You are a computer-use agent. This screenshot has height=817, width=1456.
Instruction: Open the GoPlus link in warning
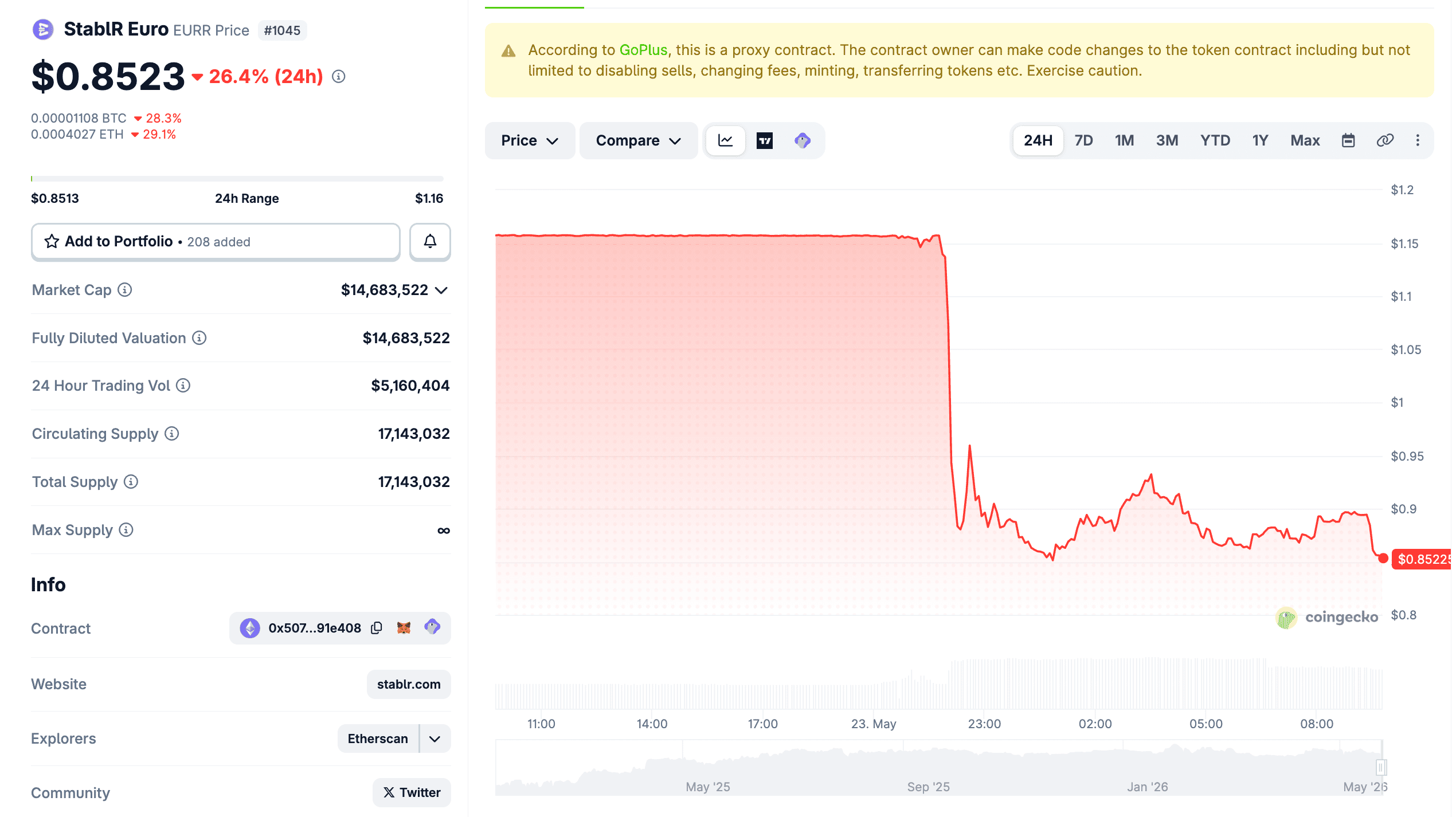point(643,50)
